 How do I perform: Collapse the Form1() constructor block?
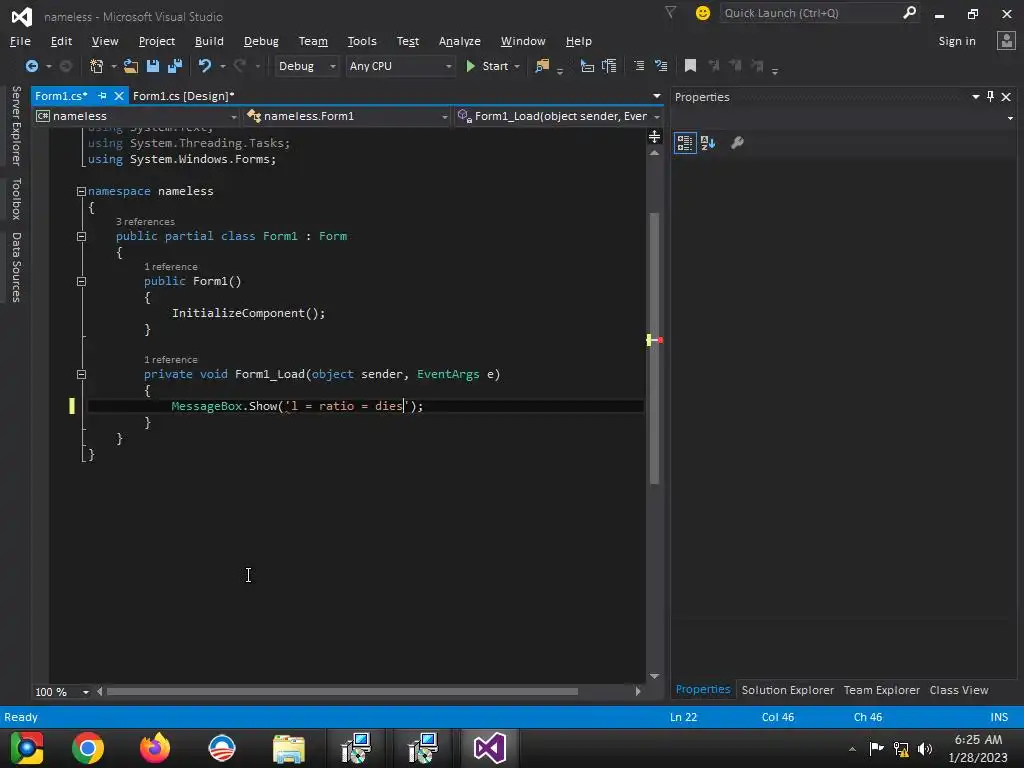[x=81, y=281]
